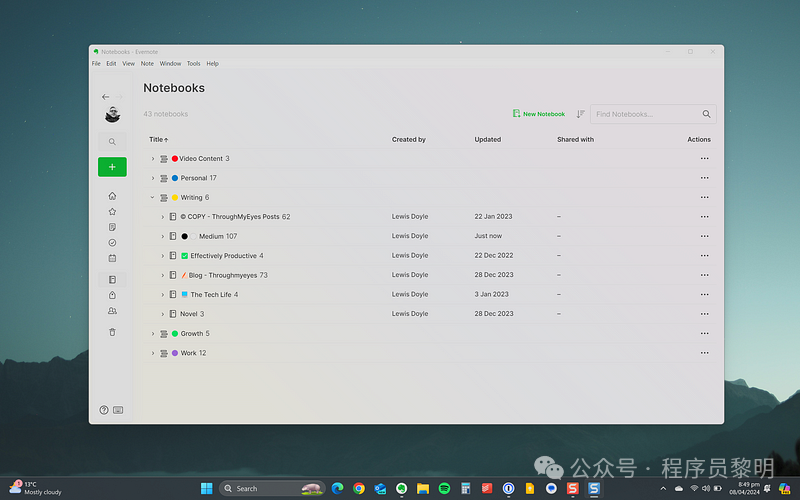
Task: Open Notes icon in the sidebar
Action: pyautogui.click(x=112, y=227)
